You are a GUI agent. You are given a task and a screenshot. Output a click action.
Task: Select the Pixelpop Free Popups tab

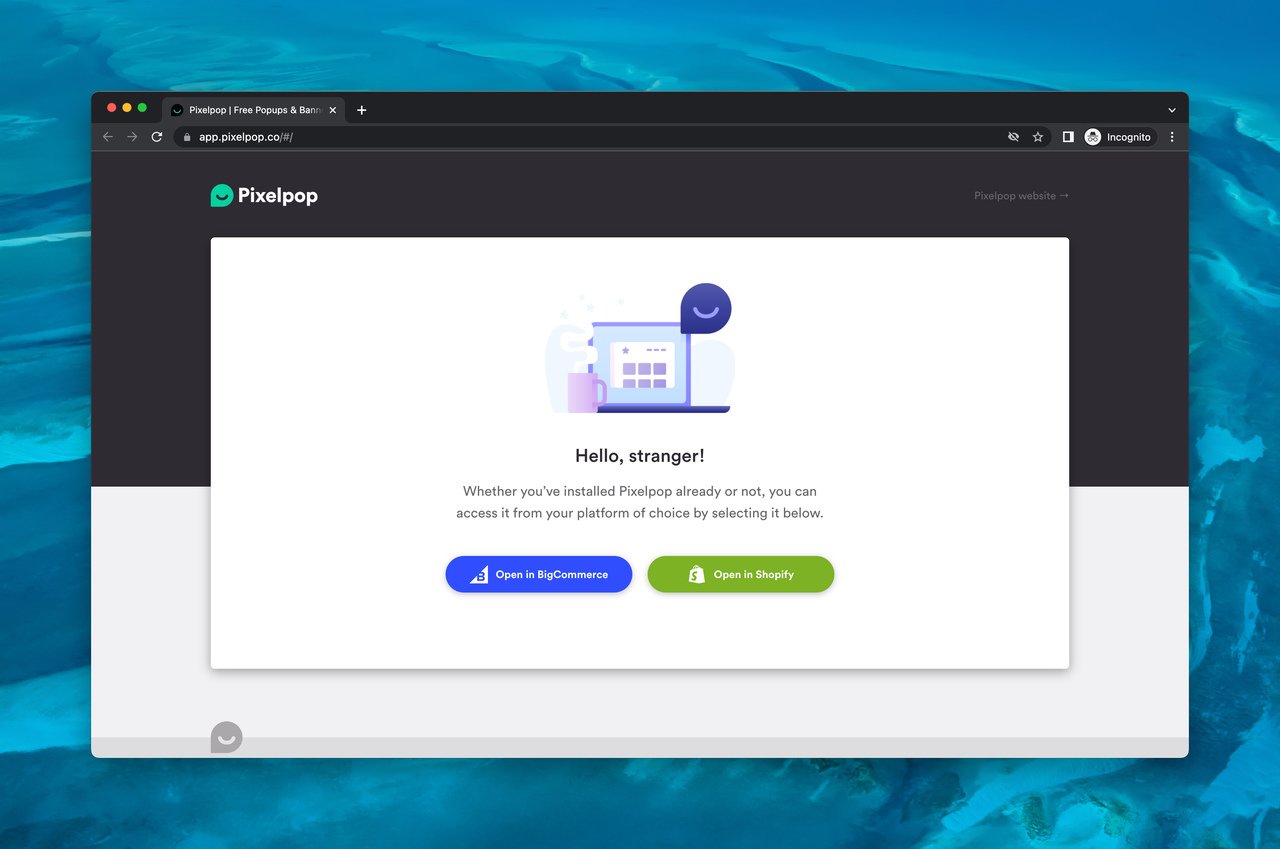pos(253,110)
